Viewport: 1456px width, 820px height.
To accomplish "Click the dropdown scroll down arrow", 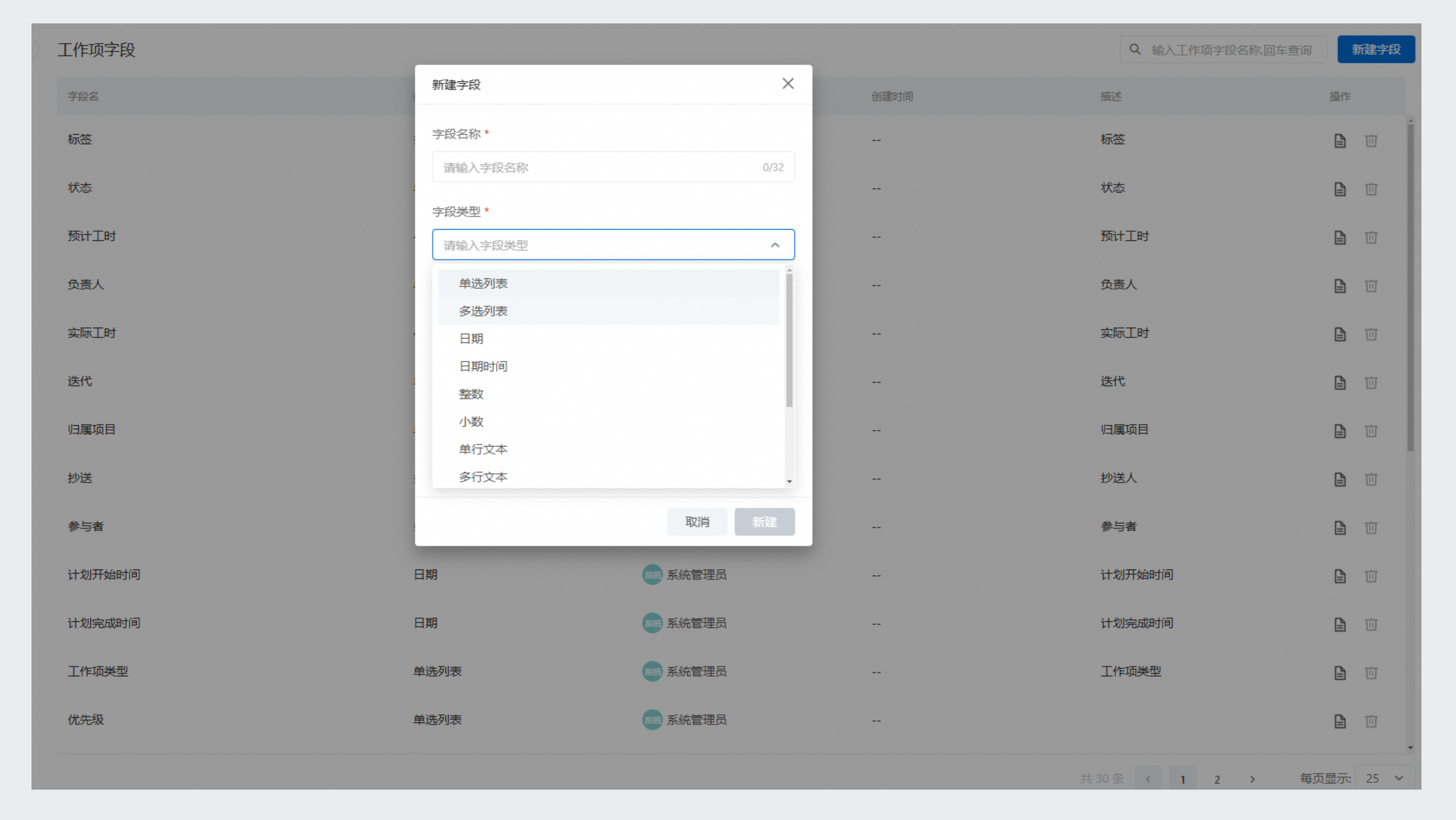I will [789, 482].
